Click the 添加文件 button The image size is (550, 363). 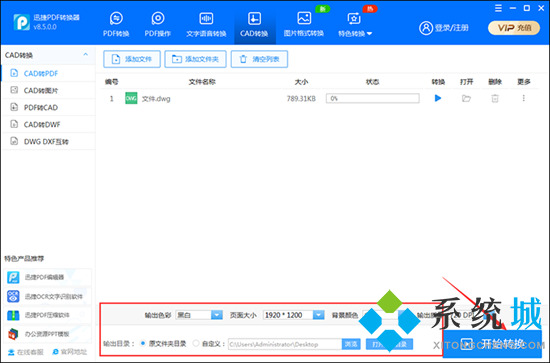click(132, 59)
